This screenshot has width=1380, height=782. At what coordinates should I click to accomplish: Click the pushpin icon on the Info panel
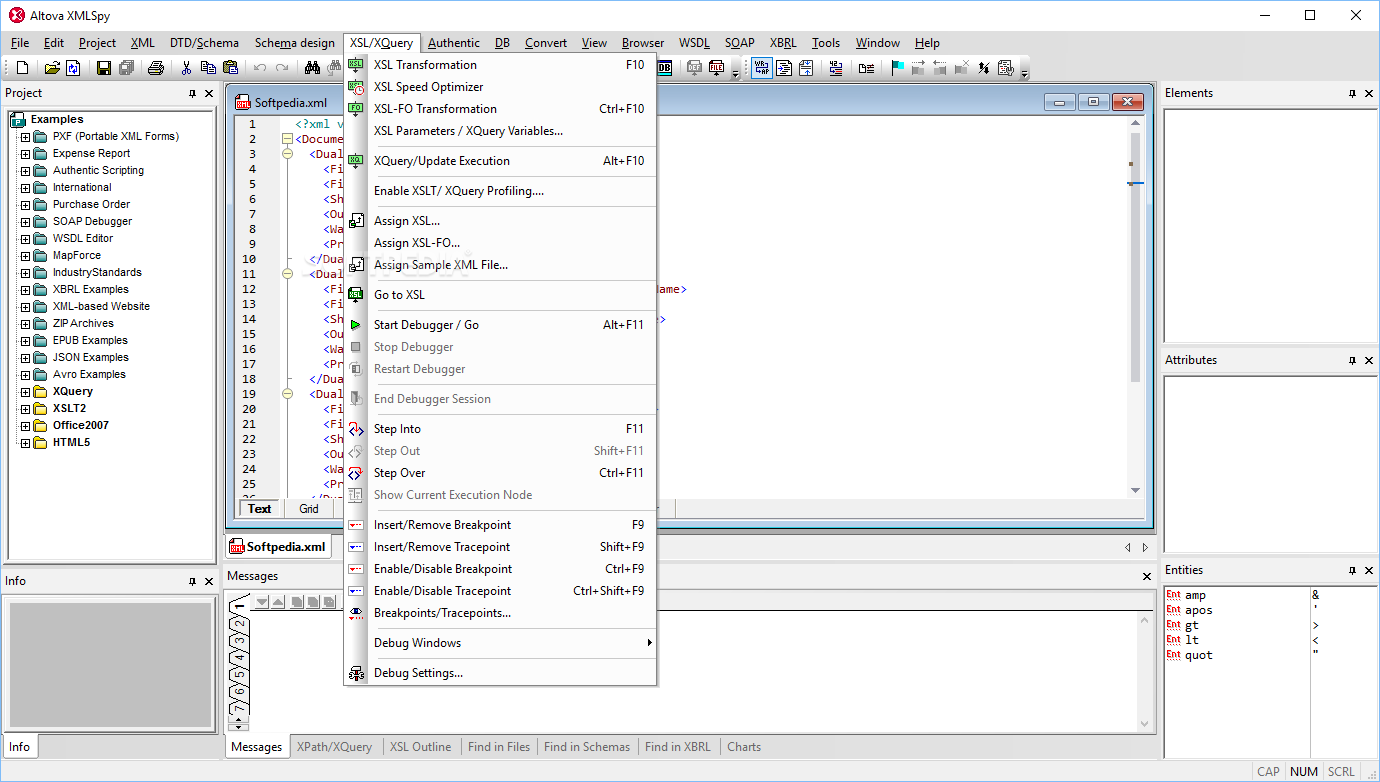pos(192,581)
